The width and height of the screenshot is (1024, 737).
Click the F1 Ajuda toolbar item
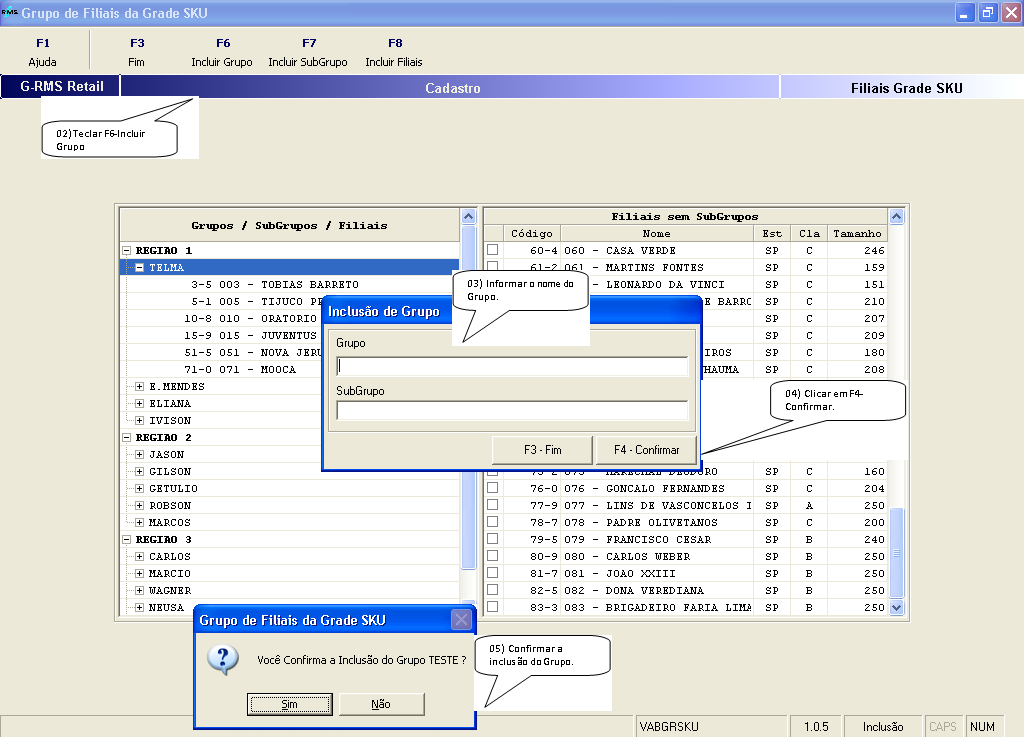coord(42,52)
